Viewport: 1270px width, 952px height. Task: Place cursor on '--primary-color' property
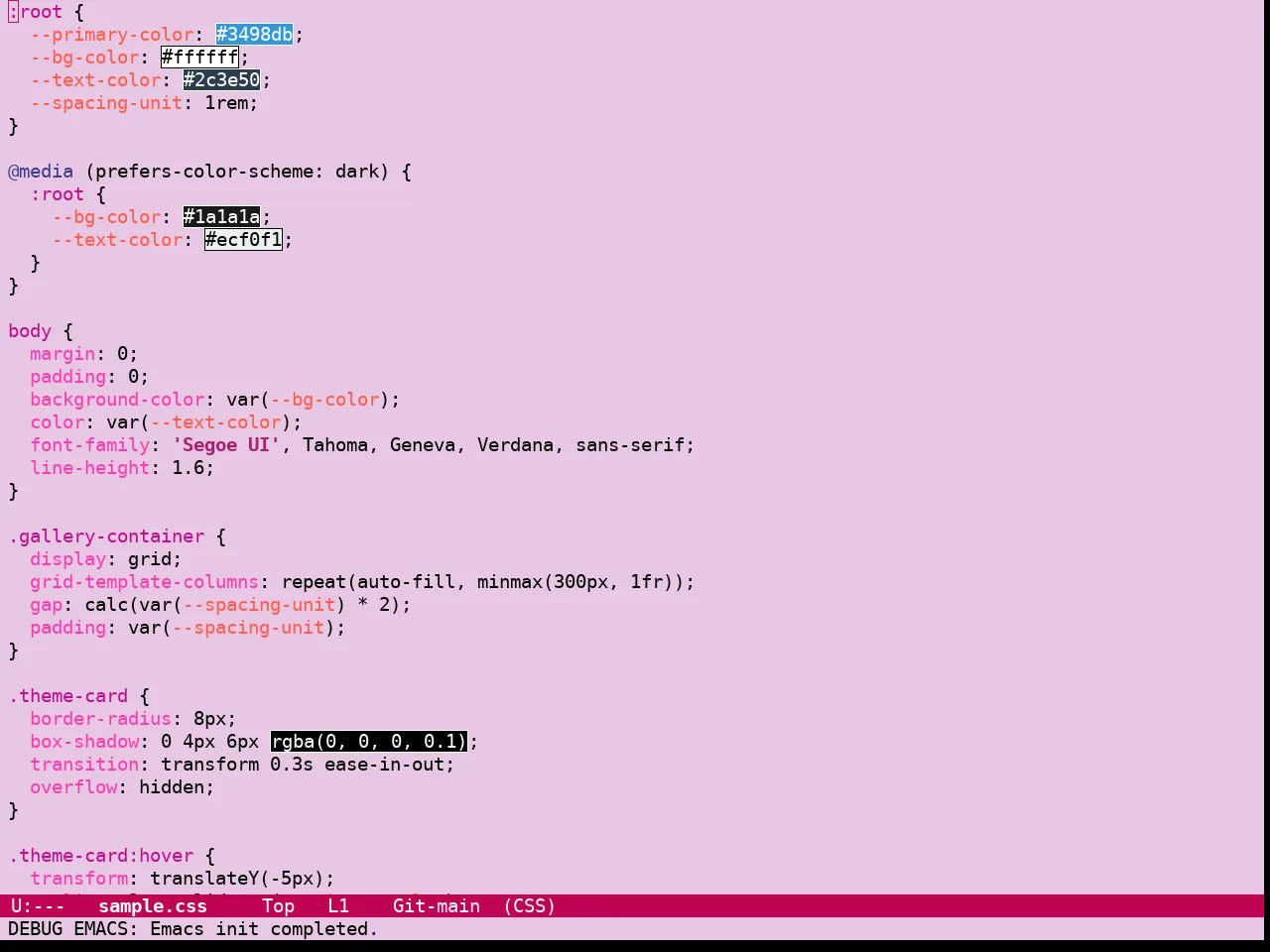(112, 35)
